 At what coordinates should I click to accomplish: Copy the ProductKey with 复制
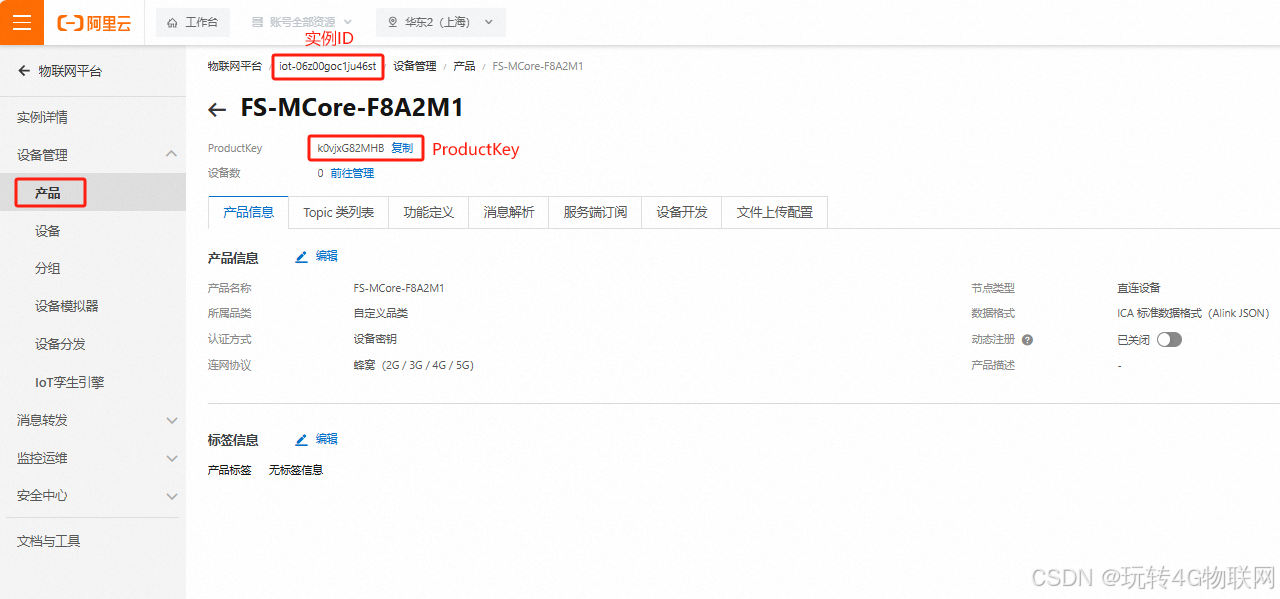pyautogui.click(x=402, y=148)
